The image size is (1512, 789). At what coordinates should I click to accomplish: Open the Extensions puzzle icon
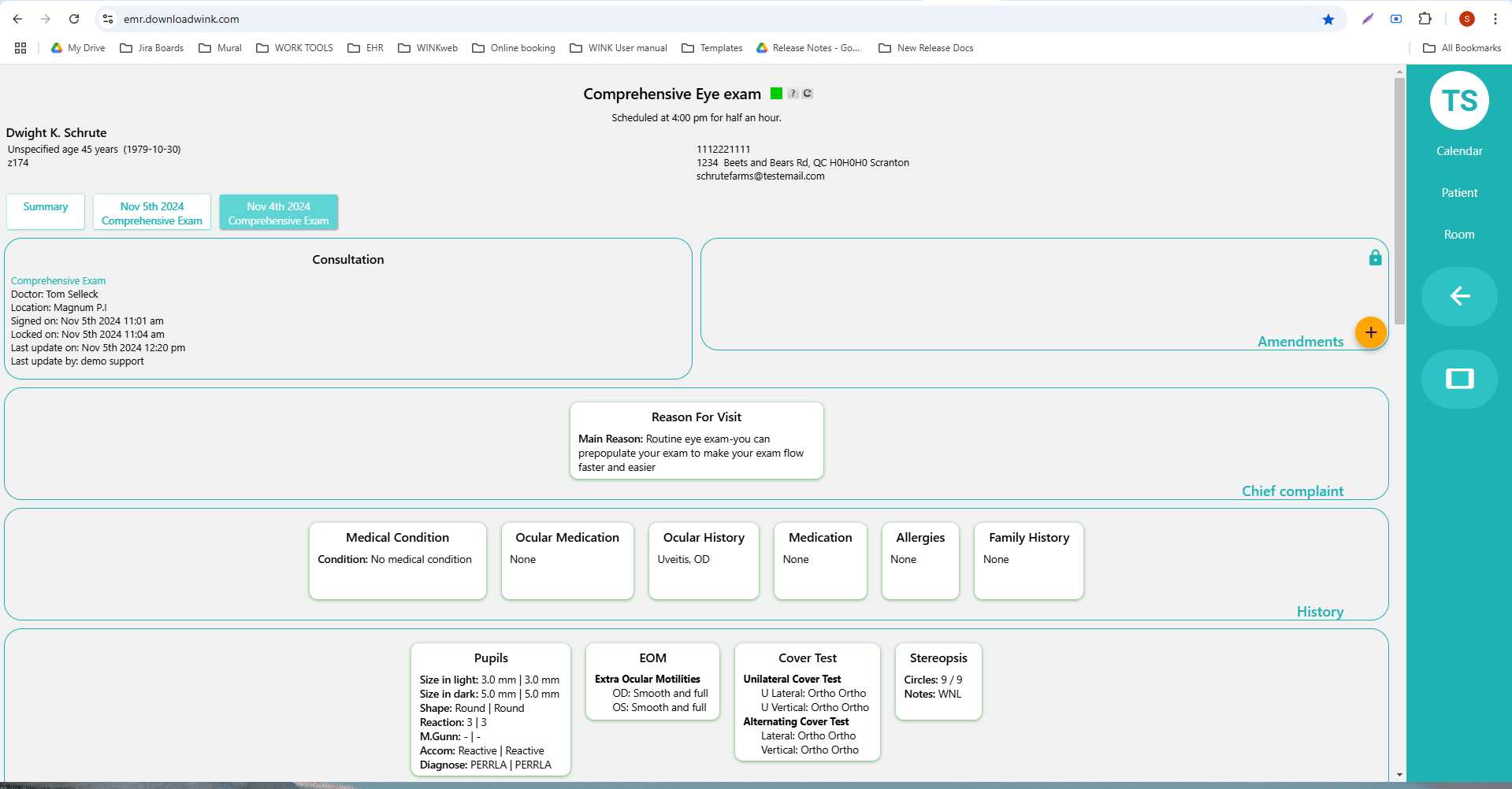coord(1425,19)
